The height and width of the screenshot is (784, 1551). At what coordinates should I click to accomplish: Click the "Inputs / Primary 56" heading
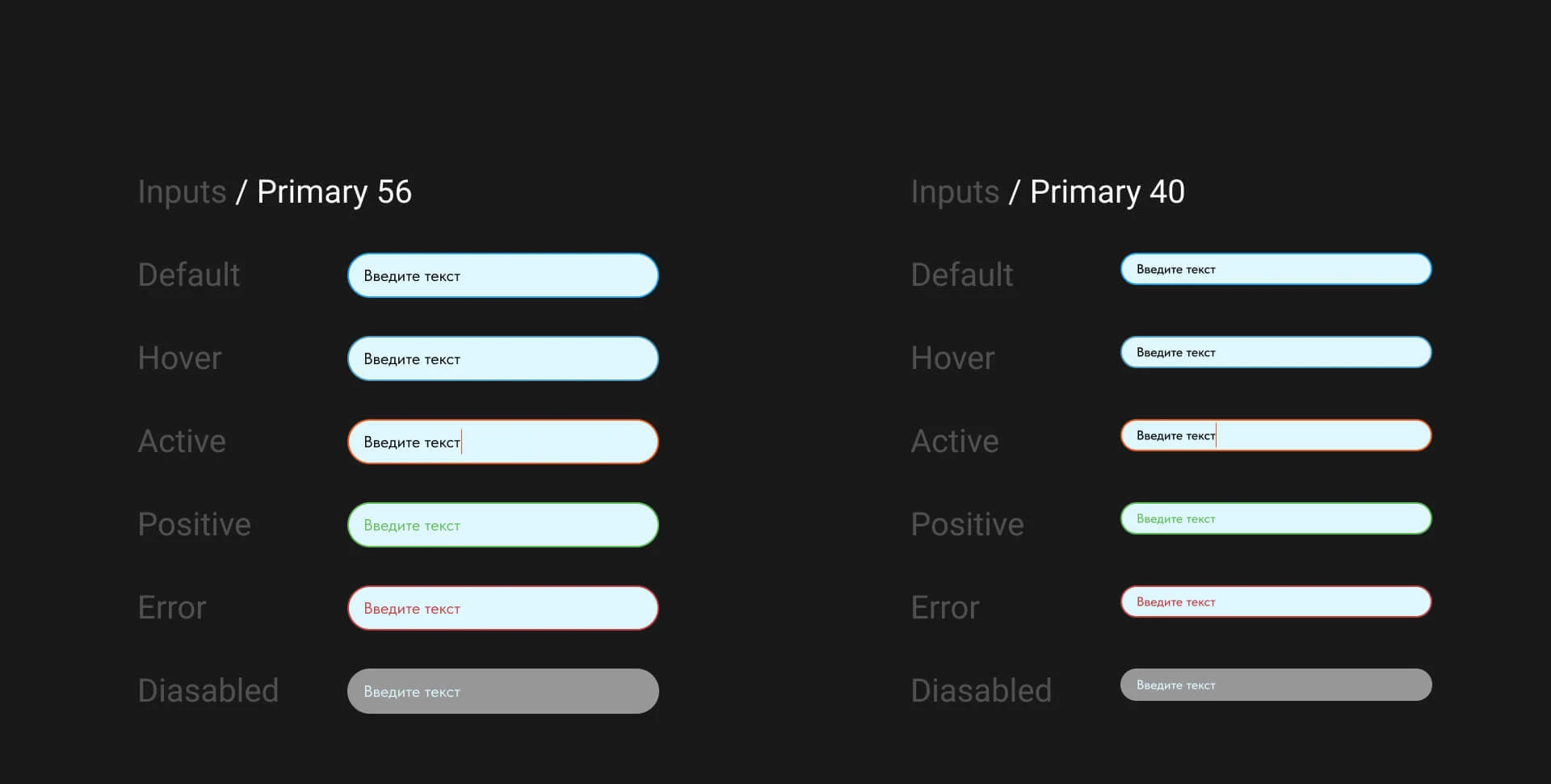[x=275, y=192]
